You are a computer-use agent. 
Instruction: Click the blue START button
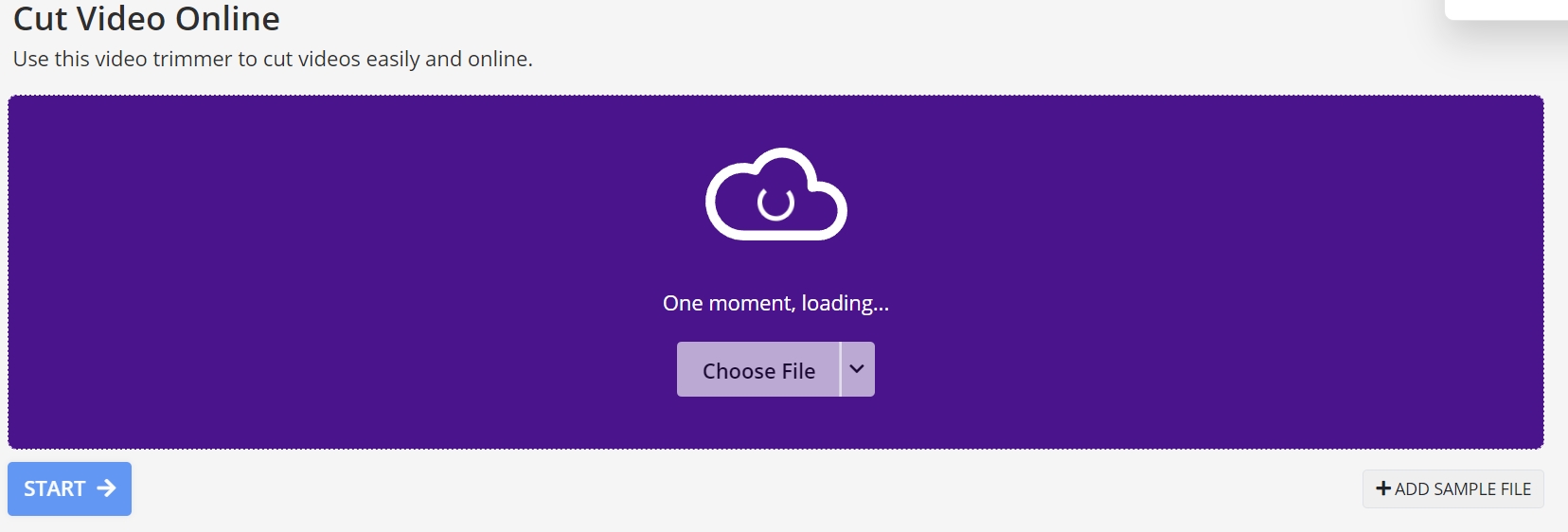(69, 488)
